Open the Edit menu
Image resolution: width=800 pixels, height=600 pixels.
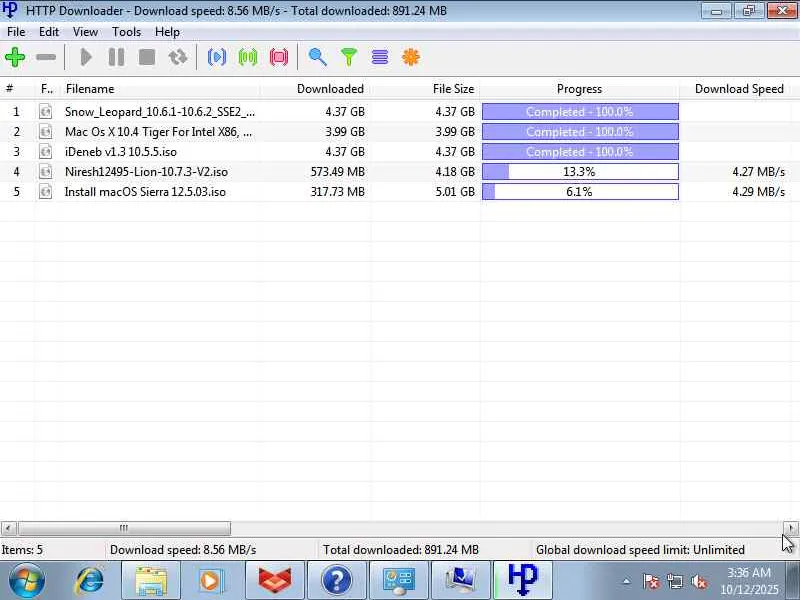[49, 32]
